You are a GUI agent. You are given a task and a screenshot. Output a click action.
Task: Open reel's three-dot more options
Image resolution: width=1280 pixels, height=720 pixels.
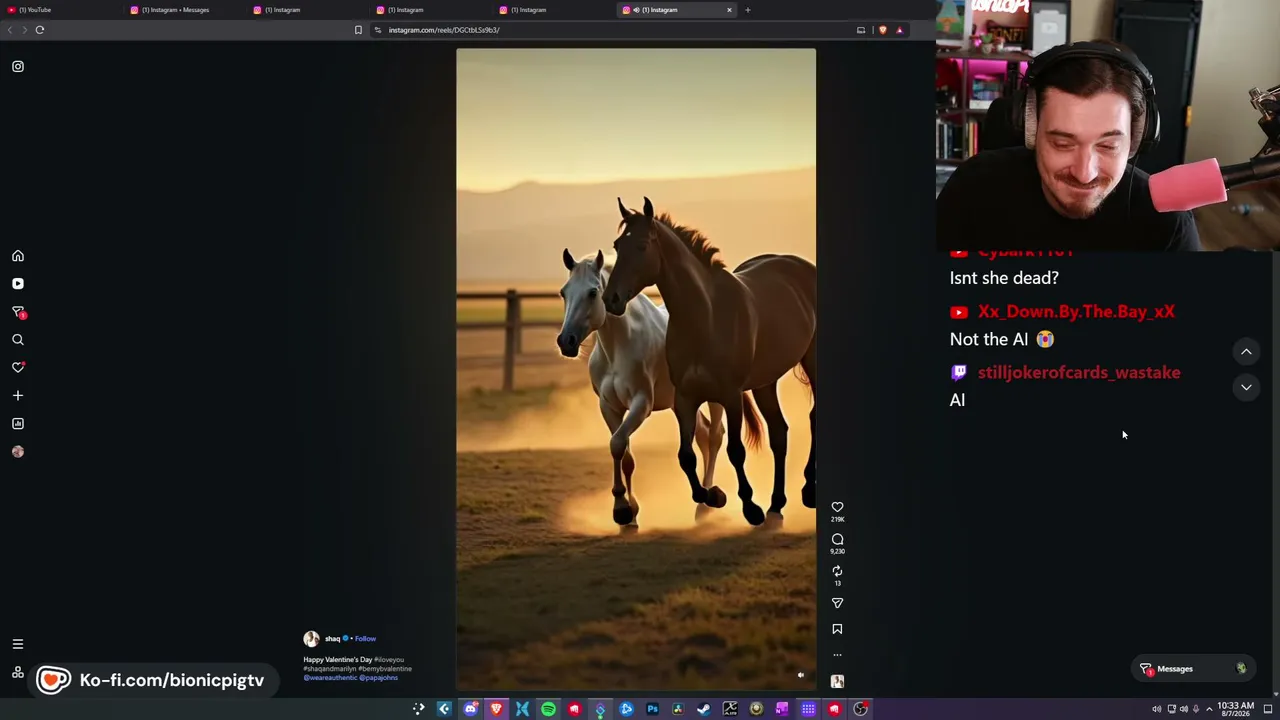pos(837,655)
